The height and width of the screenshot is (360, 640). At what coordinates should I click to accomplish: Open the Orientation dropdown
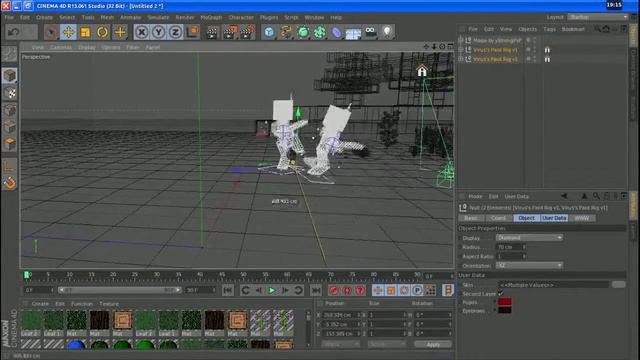pos(529,265)
